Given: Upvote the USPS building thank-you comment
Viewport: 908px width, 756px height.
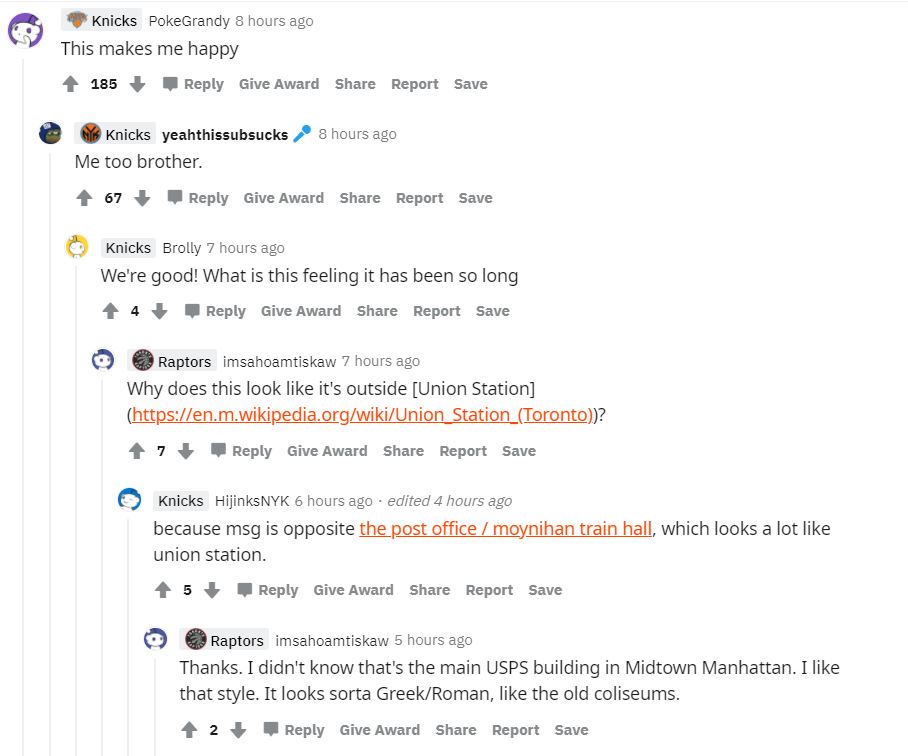Looking at the screenshot, I should (190, 730).
